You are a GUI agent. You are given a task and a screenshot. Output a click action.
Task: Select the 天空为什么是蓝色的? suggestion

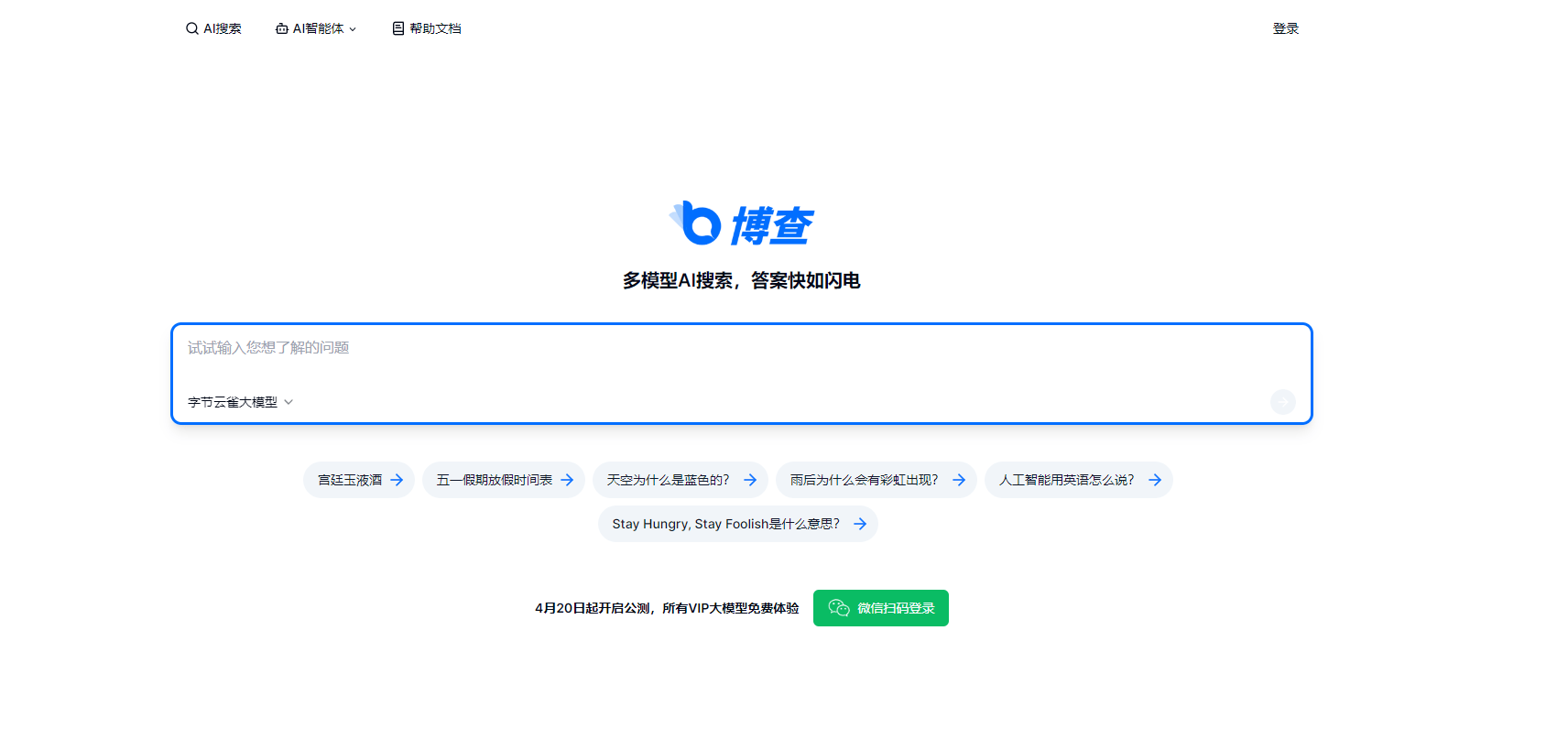click(x=669, y=480)
